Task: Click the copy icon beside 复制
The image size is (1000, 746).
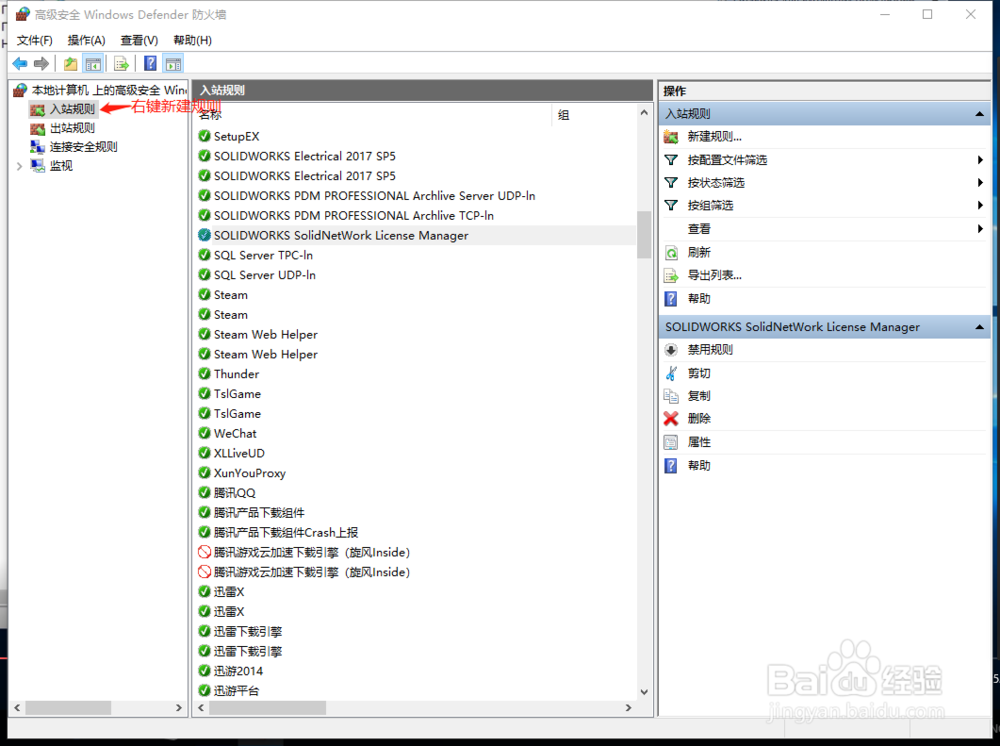Action: tap(671, 396)
